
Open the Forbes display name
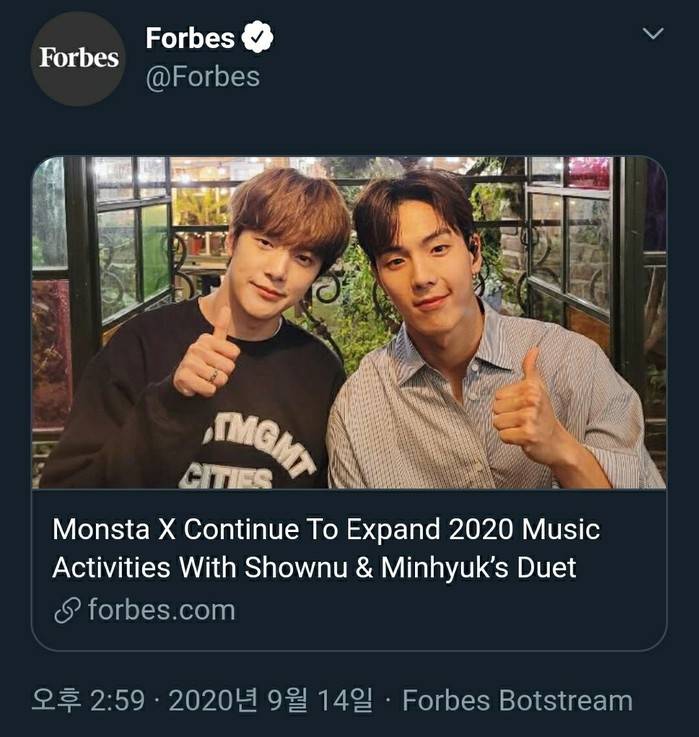[190, 38]
